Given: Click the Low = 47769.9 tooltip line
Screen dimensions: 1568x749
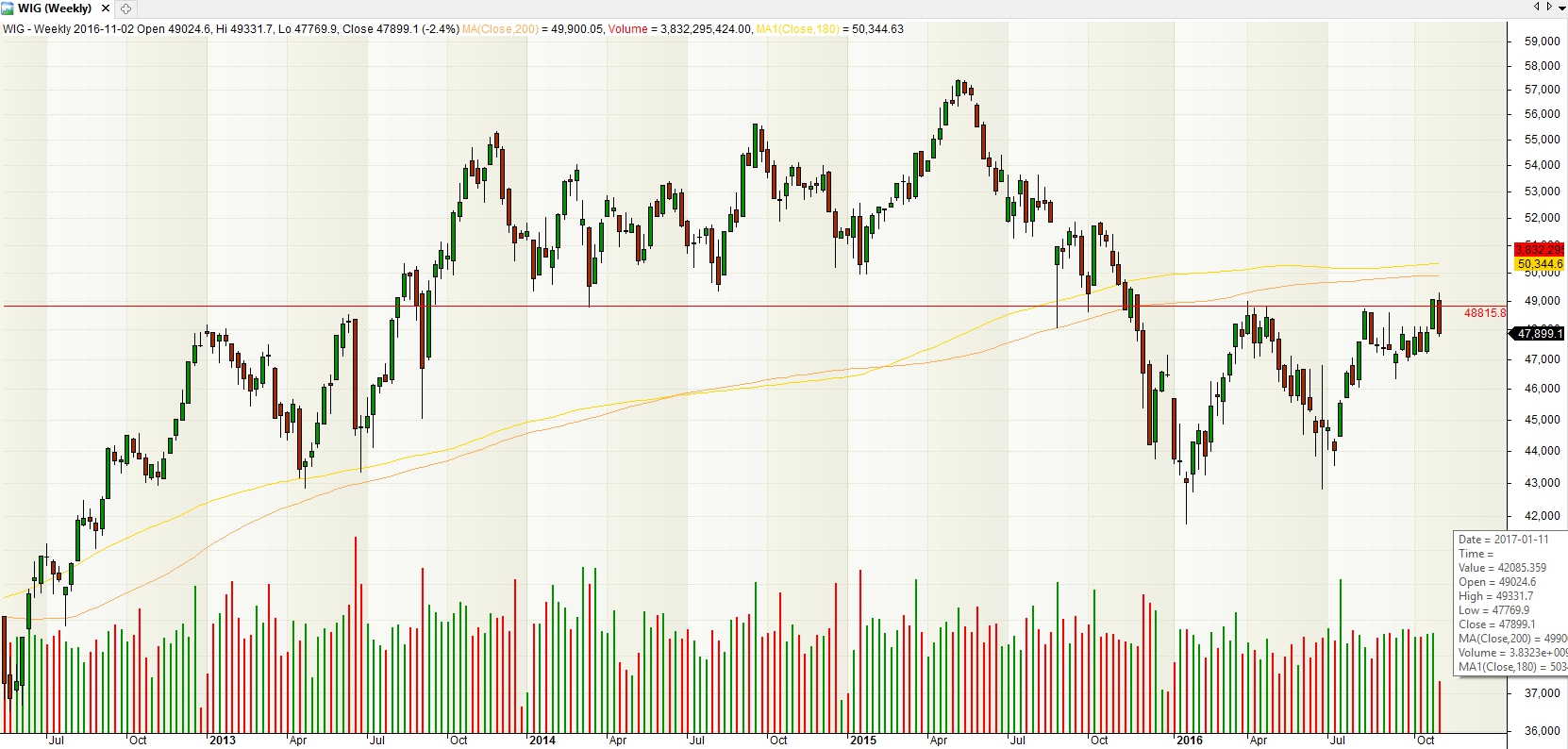Looking at the screenshot, I should [x=1494, y=610].
